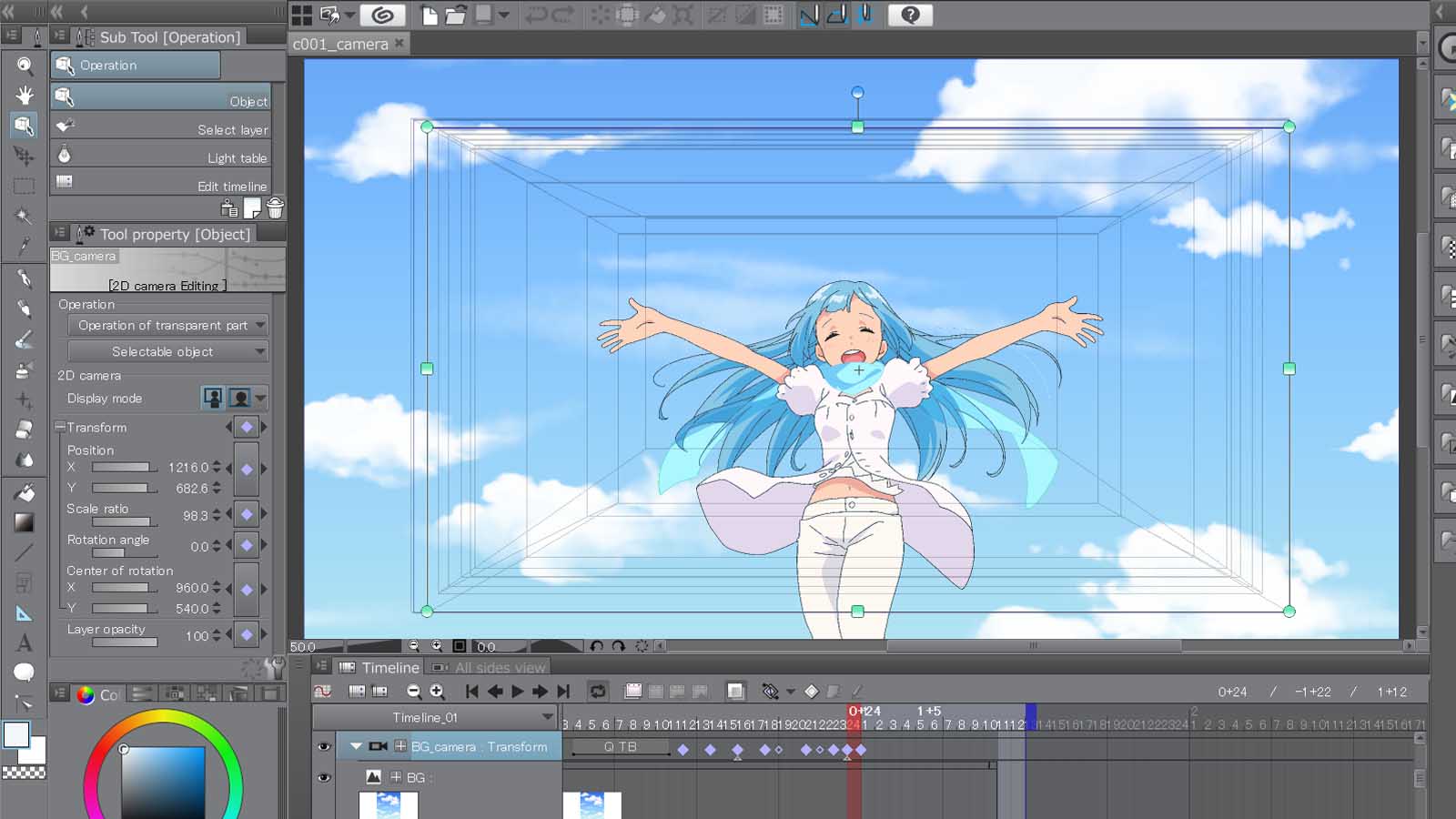Open the Sub Tool [Operation] palette tab
Image resolution: width=1456 pixels, height=819 pixels.
pyautogui.click(x=160, y=36)
